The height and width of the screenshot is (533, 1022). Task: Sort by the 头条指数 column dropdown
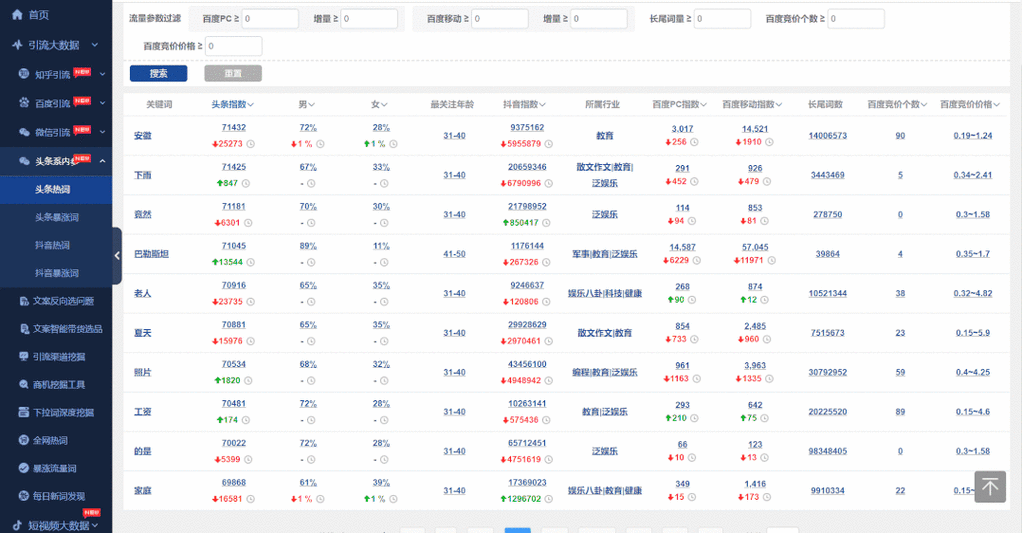click(250, 105)
